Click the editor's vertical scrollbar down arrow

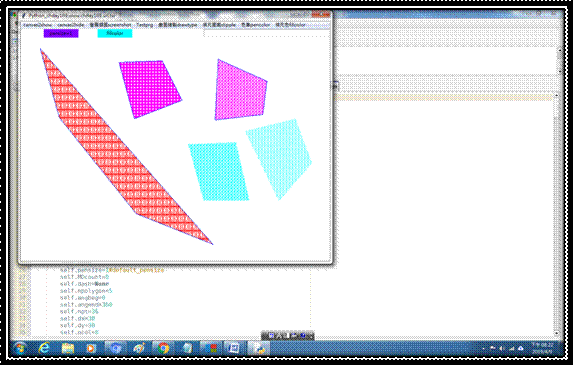coord(557,333)
